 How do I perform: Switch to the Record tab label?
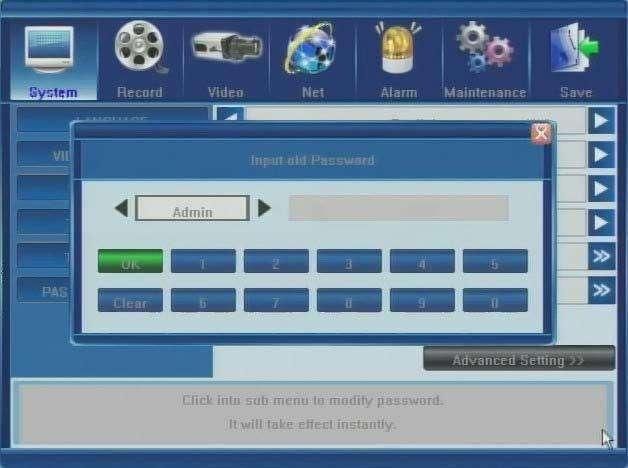click(140, 92)
